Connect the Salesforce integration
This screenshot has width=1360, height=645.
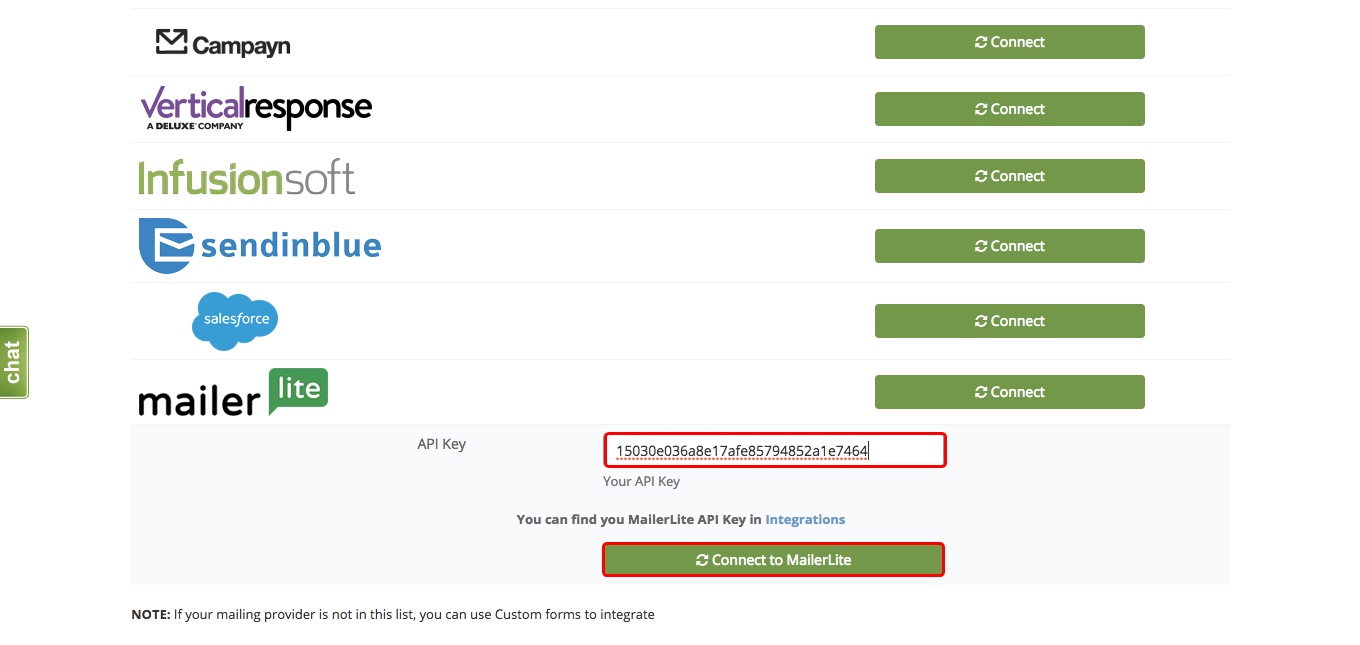pos(1010,321)
